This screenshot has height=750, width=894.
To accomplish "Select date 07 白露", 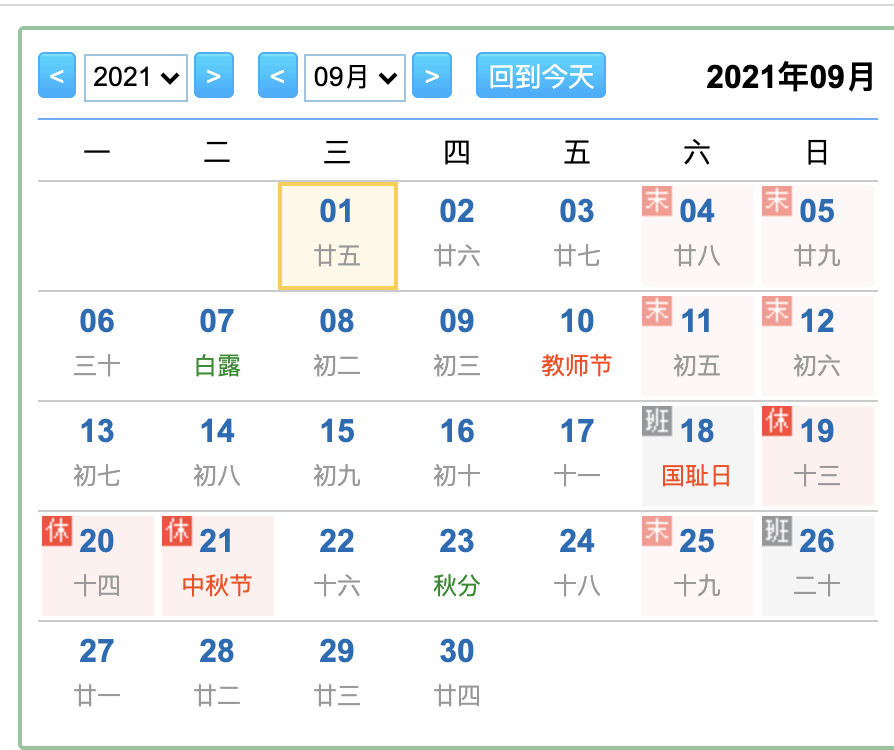I will [x=217, y=346].
